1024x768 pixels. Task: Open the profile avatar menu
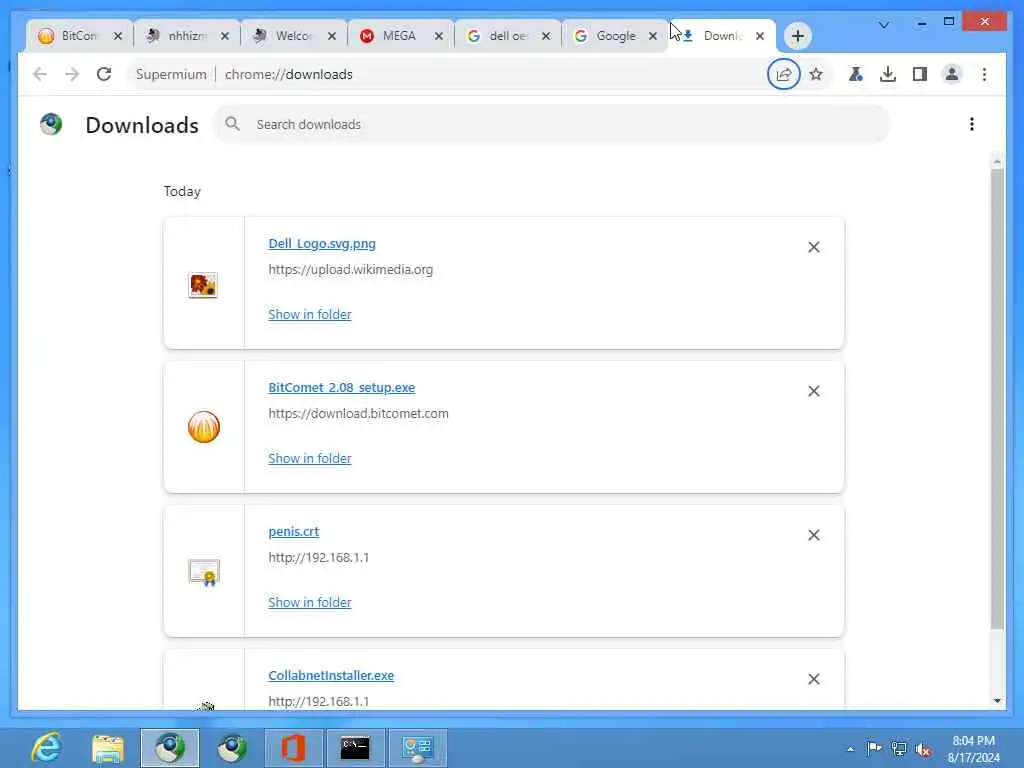(952, 74)
